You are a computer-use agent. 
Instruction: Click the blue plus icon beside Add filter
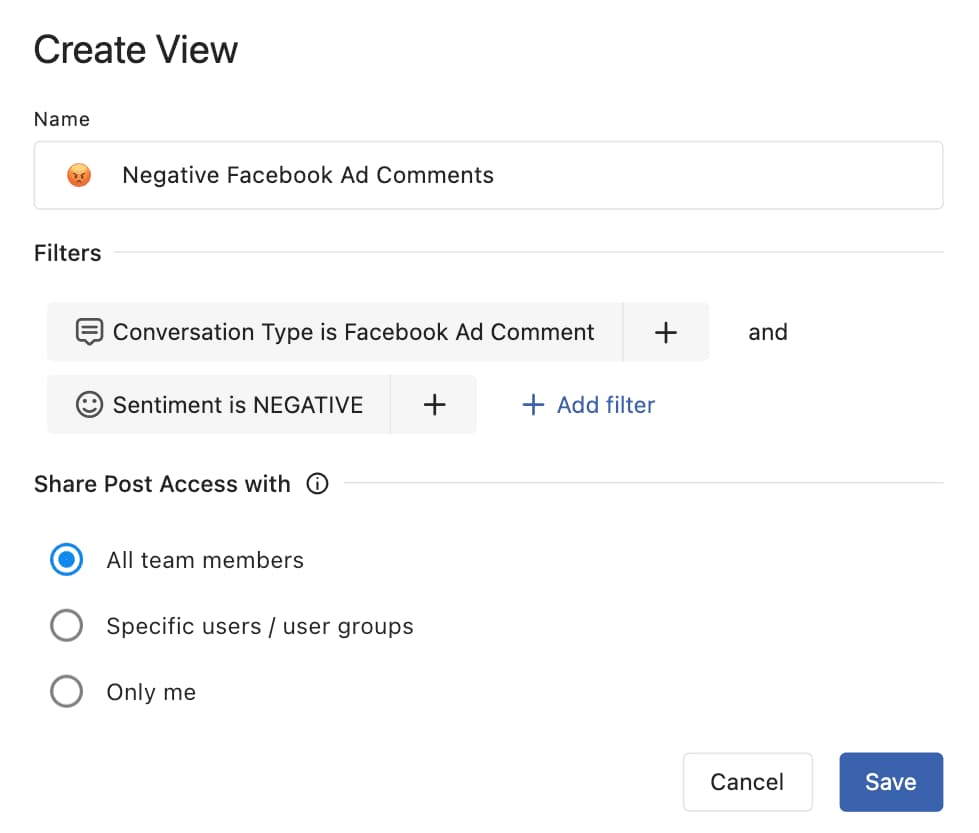click(532, 404)
